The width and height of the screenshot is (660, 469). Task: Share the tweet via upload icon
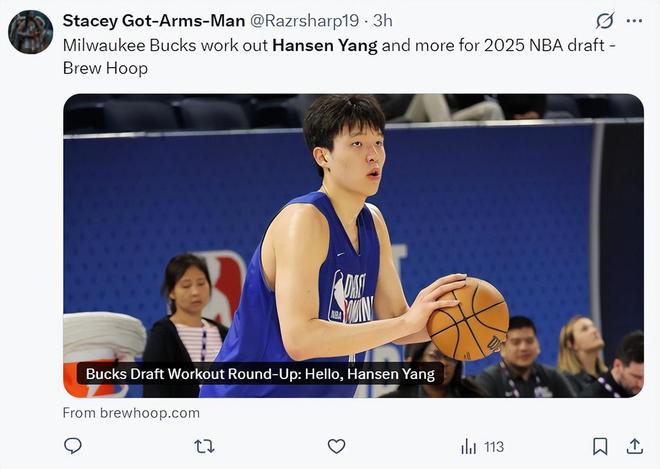(634, 446)
